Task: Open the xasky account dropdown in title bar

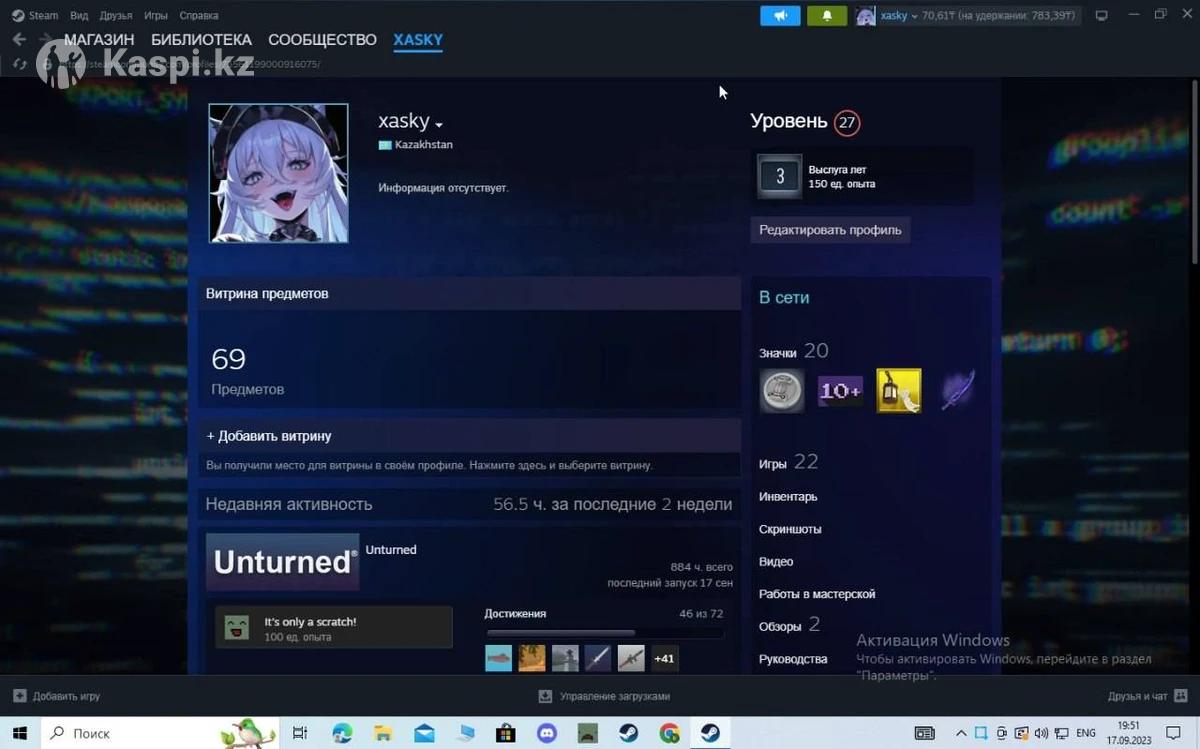Action: pos(899,16)
